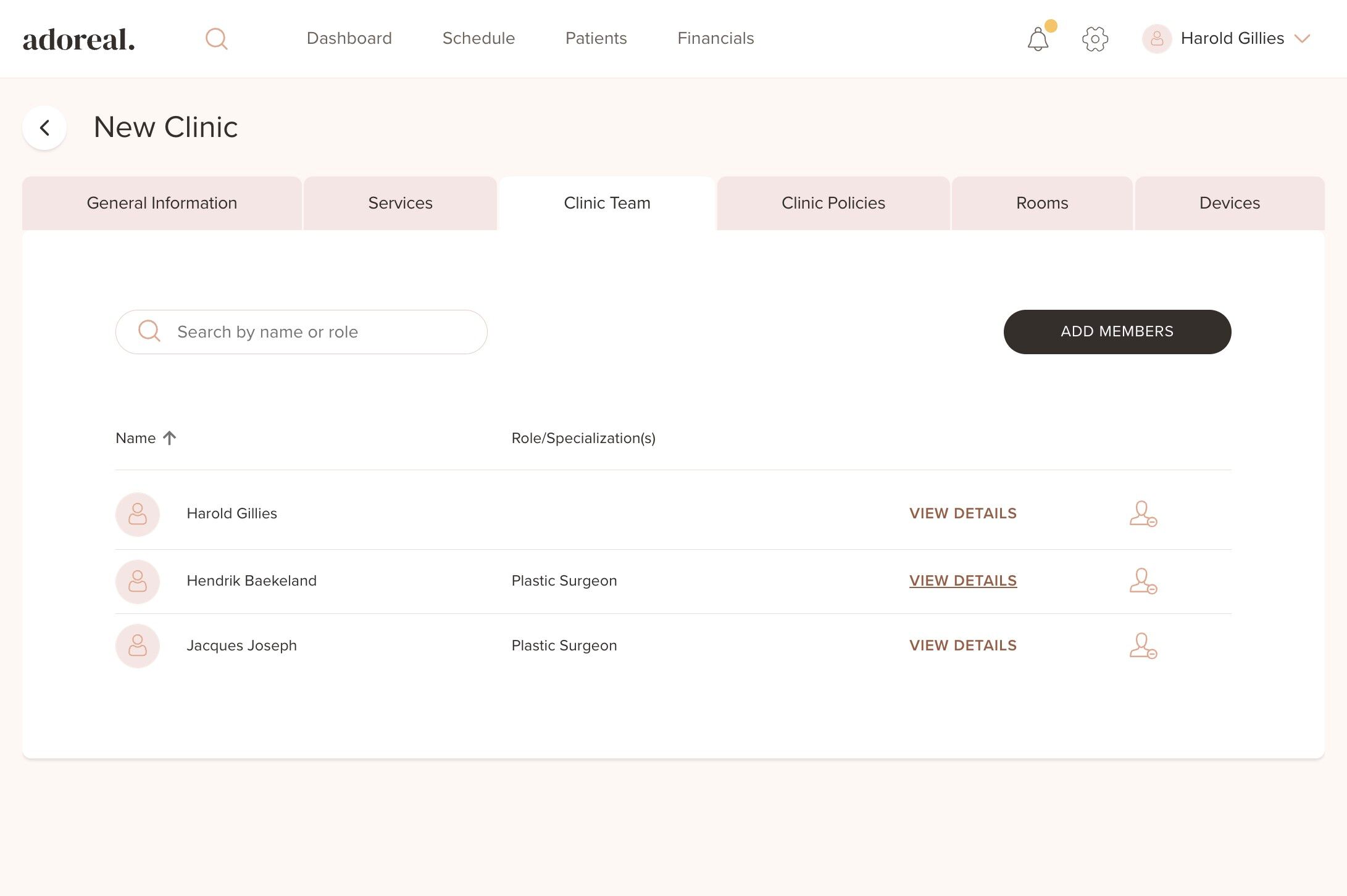1347x896 pixels.
Task: Click Hendrik Baekeland's avatar icon
Action: coord(138,581)
